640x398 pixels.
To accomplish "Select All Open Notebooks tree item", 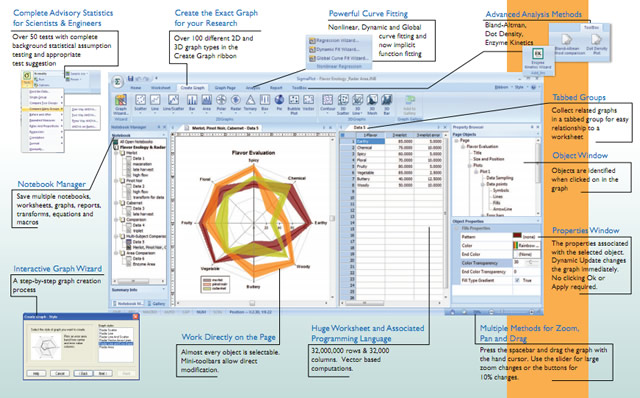I will coord(136,142).
